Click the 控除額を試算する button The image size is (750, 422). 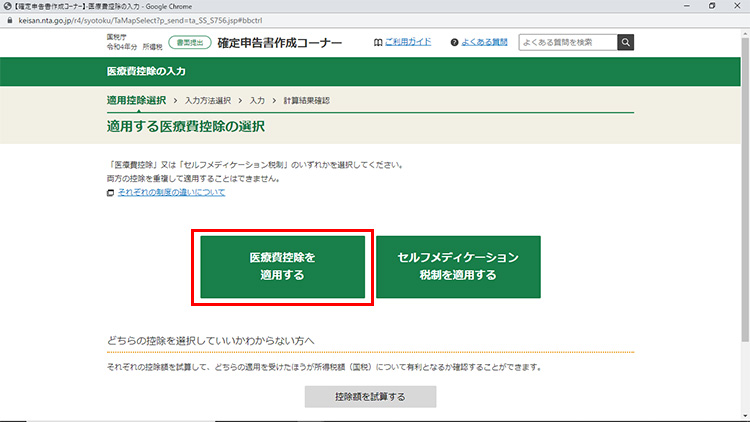(x=370, y=396)
